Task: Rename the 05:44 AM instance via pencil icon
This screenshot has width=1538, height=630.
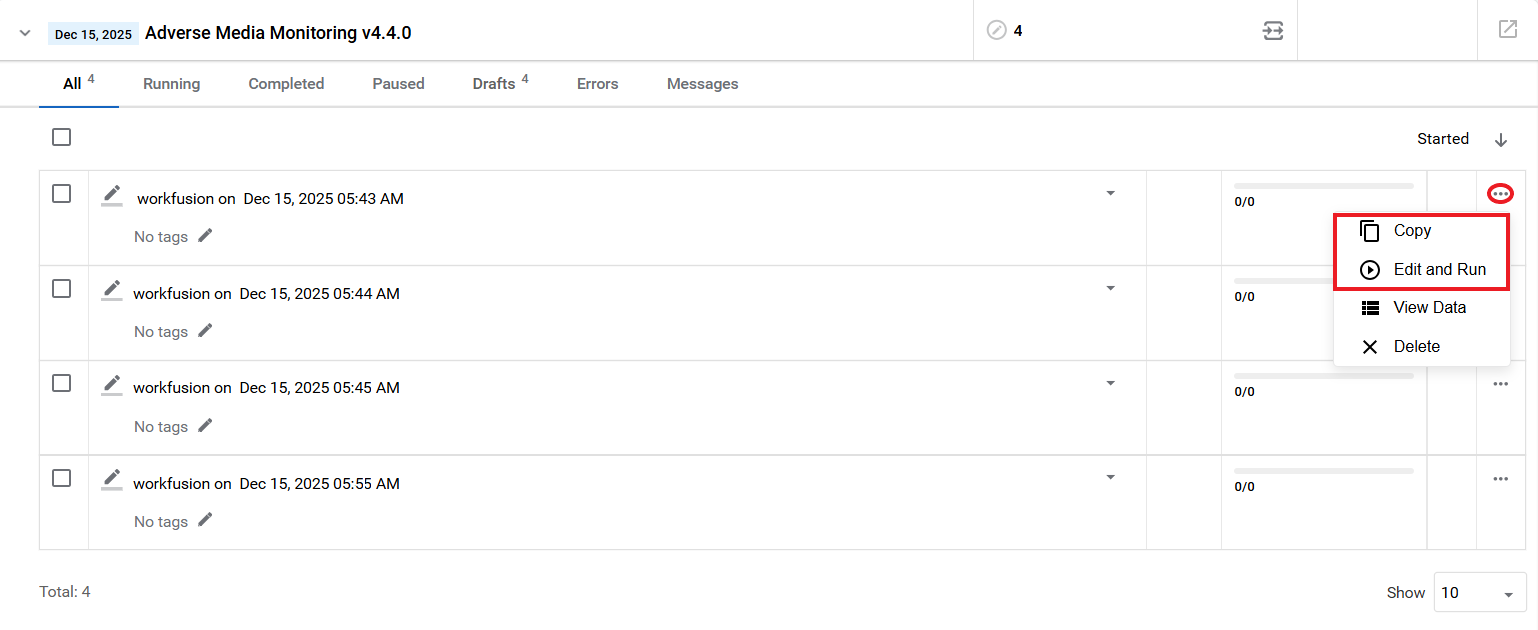Action: [x=112, y=290]
